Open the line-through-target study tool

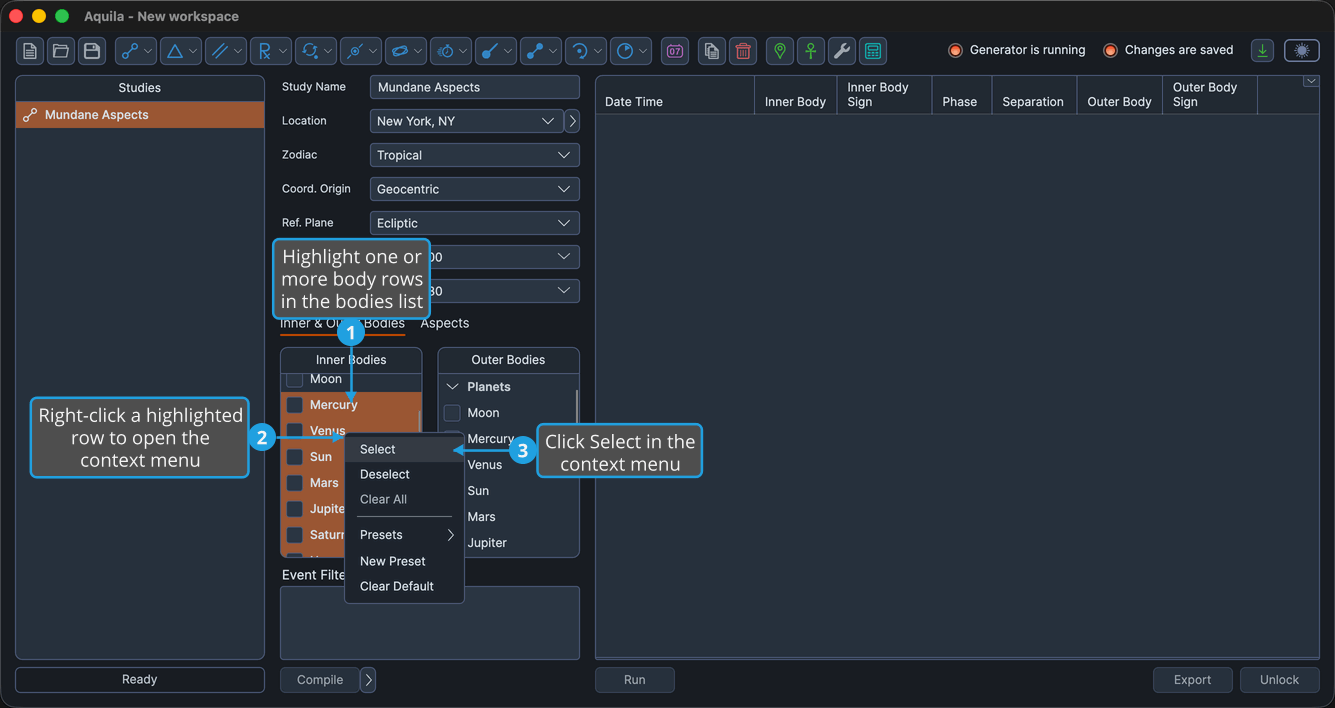[x=361, y=51]
